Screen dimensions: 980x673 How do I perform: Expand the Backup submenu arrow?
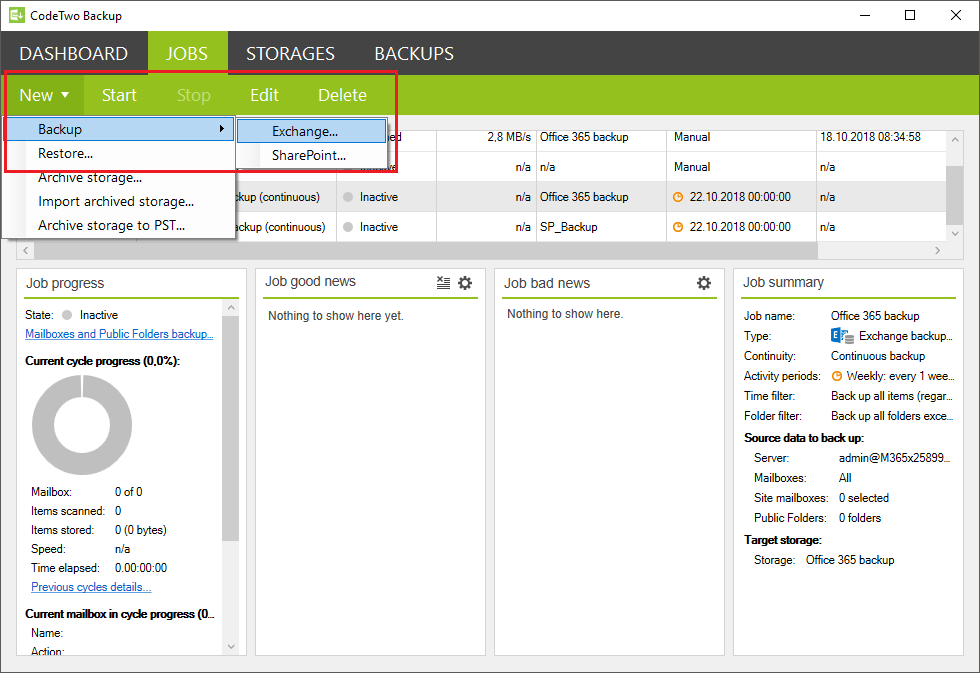pos(221,129)
